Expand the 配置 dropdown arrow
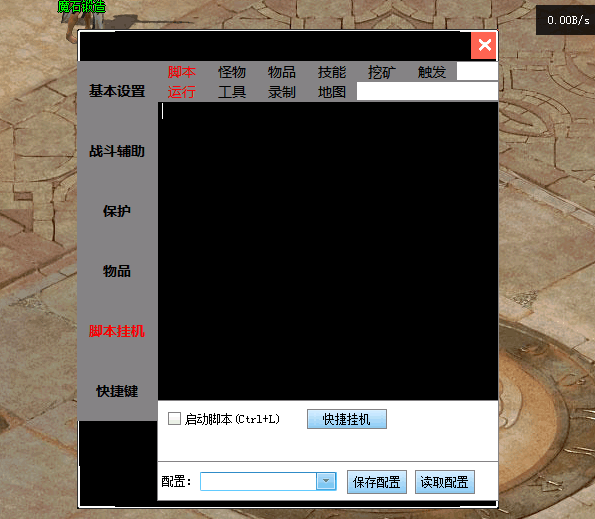Image resolution: width=595 pixels, height=519 pixels. [x=326, y=481]
